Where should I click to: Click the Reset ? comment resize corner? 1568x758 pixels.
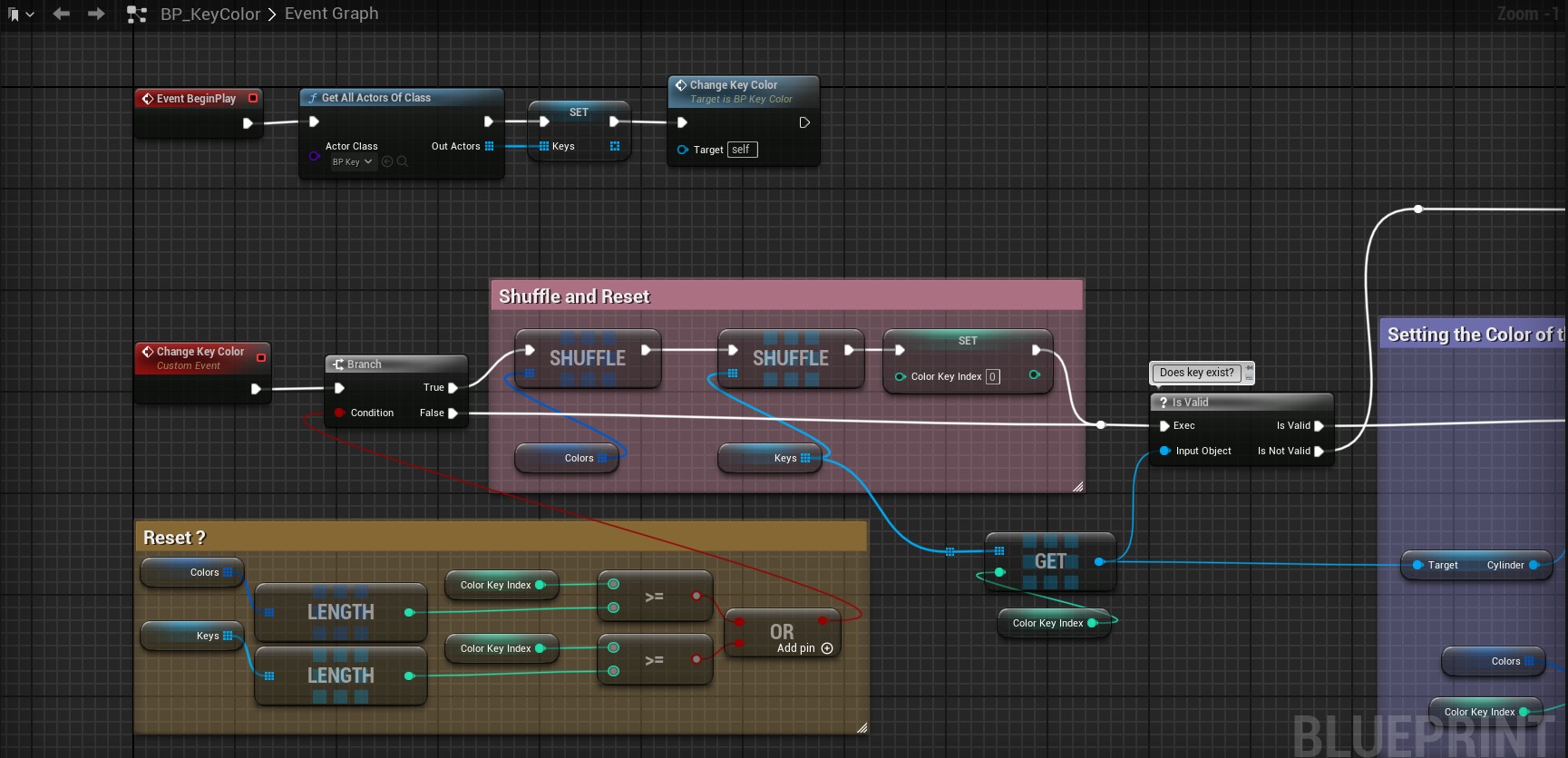click(x=862, y=727)
